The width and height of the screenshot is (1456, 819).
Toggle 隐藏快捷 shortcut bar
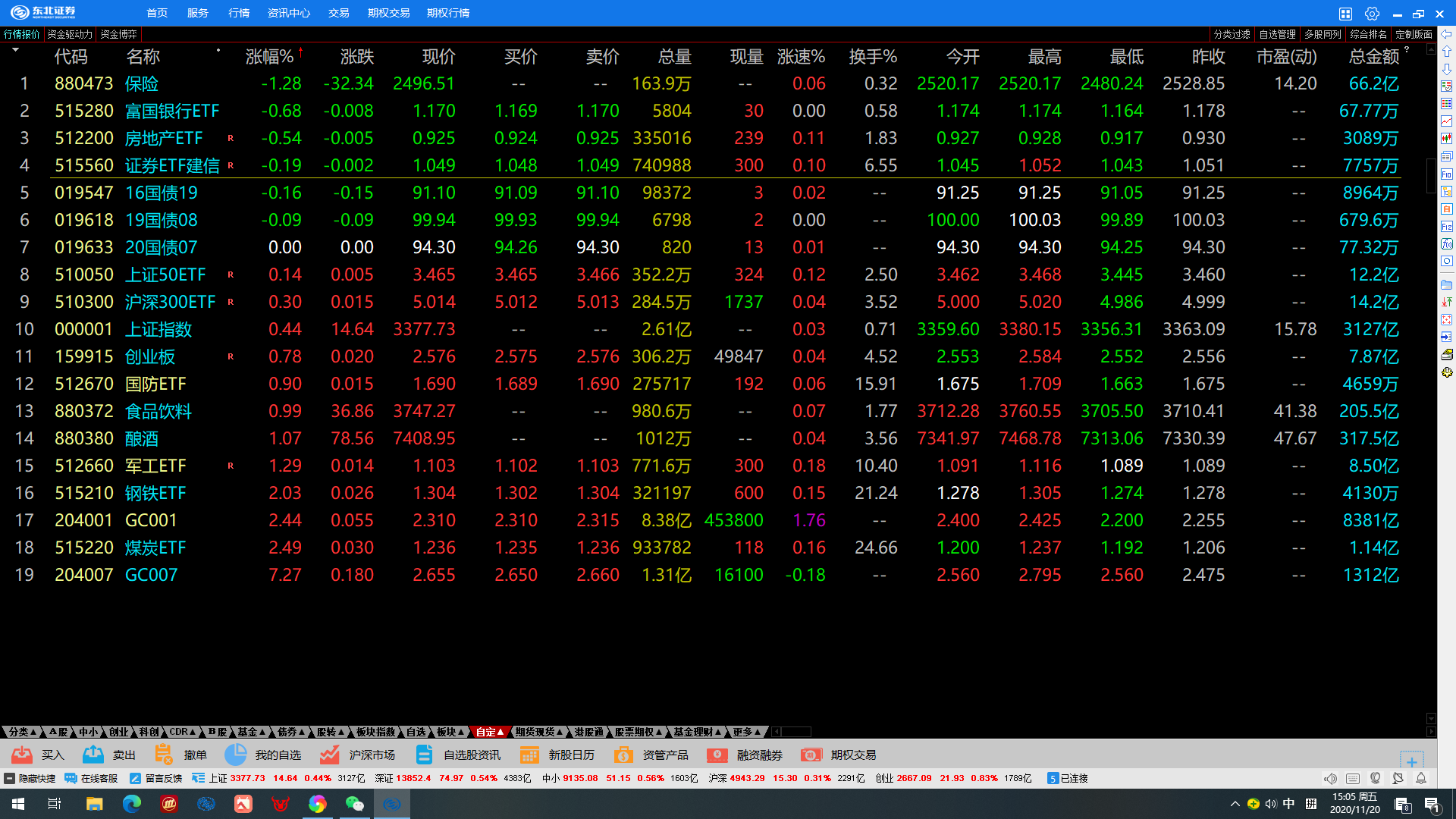pyautogui.click(x=30, y=778)
